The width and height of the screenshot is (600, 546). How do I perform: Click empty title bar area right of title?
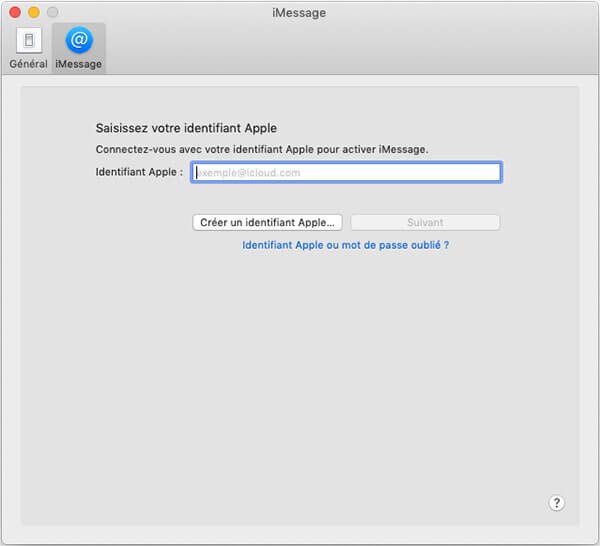tap(460, 12)
